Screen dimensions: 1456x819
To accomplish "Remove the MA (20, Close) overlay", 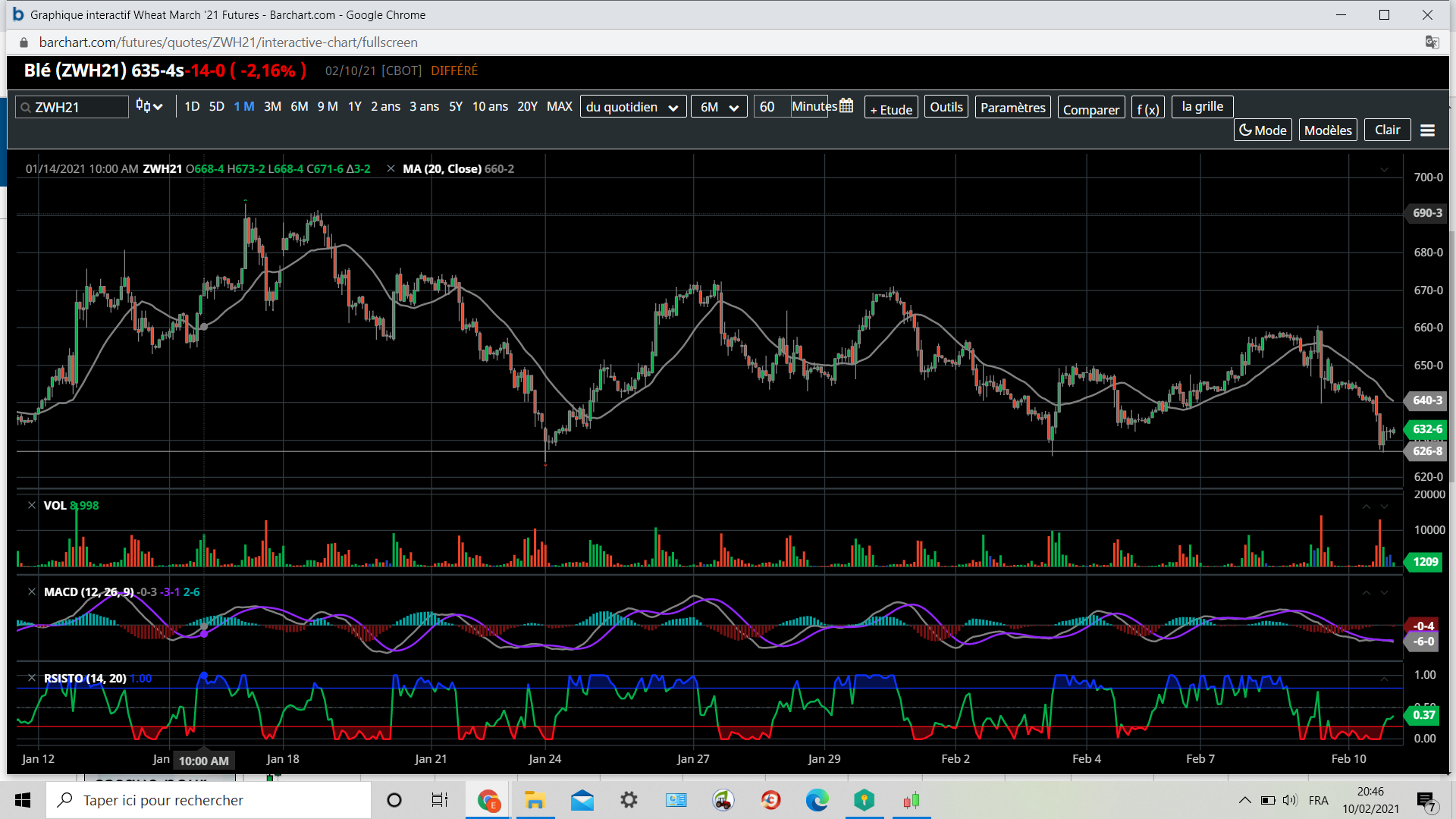I will tap(391, 168).
